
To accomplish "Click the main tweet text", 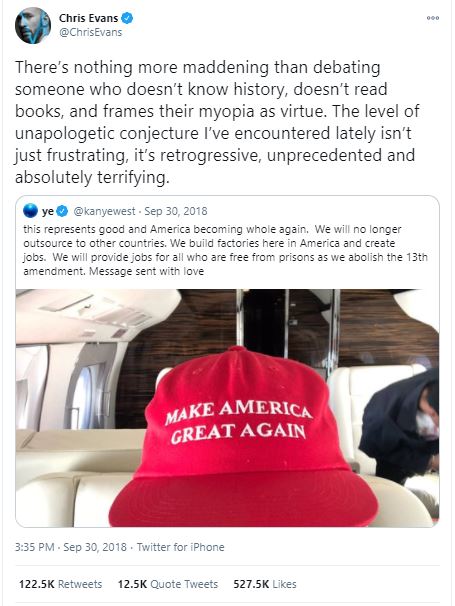I will point(217,122).
